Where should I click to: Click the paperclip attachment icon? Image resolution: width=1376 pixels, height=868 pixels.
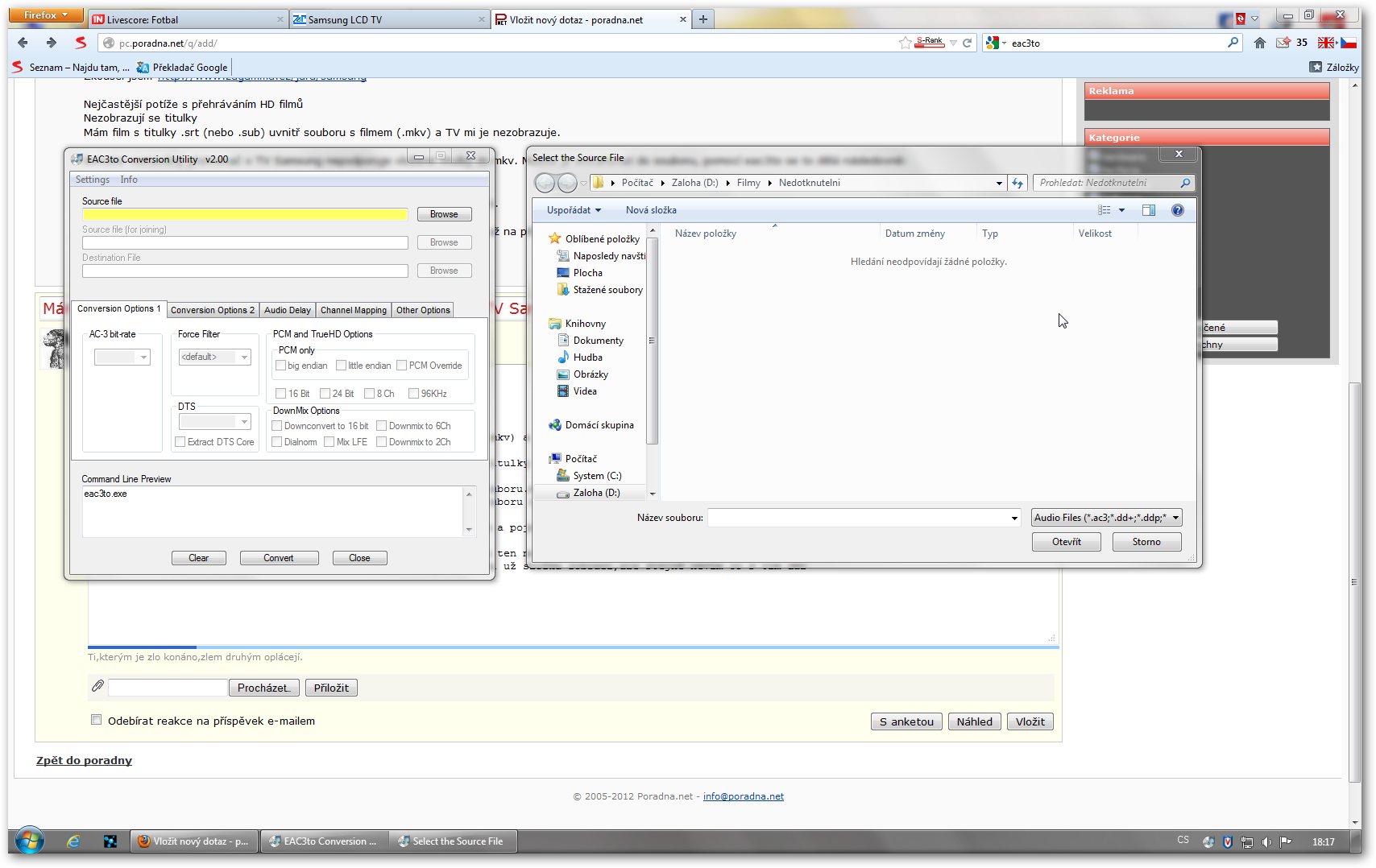pos(97,686)
